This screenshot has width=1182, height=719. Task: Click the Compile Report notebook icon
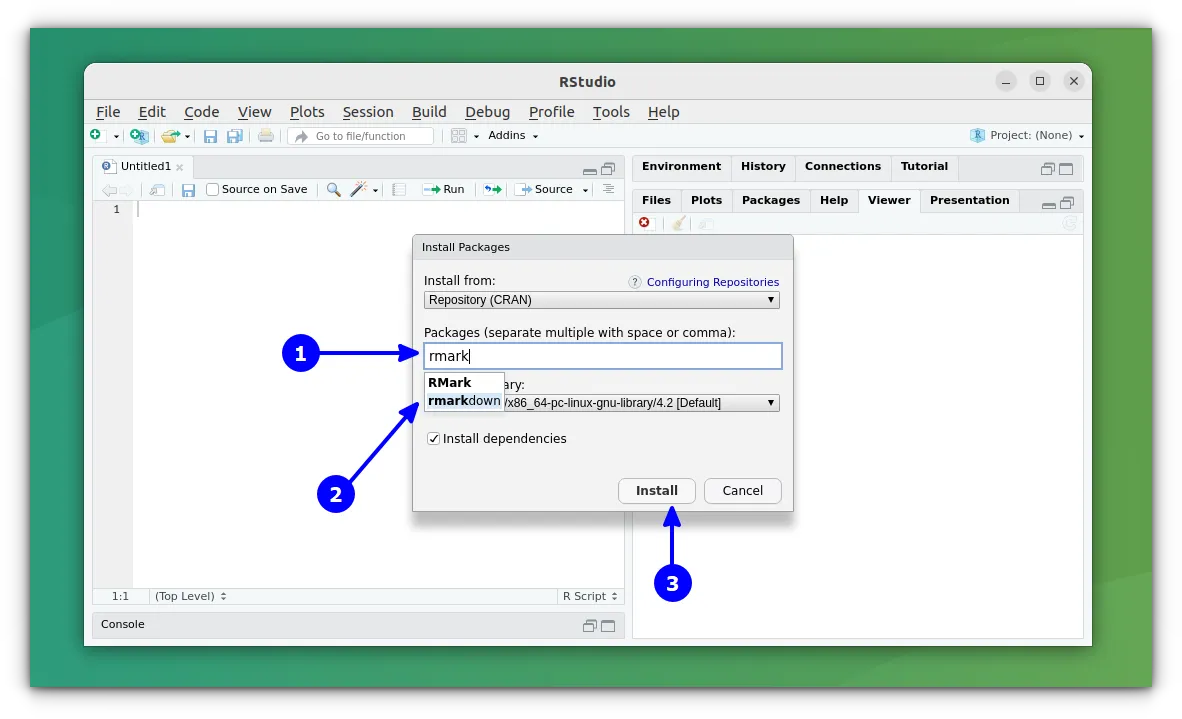[x=399, y=190]
